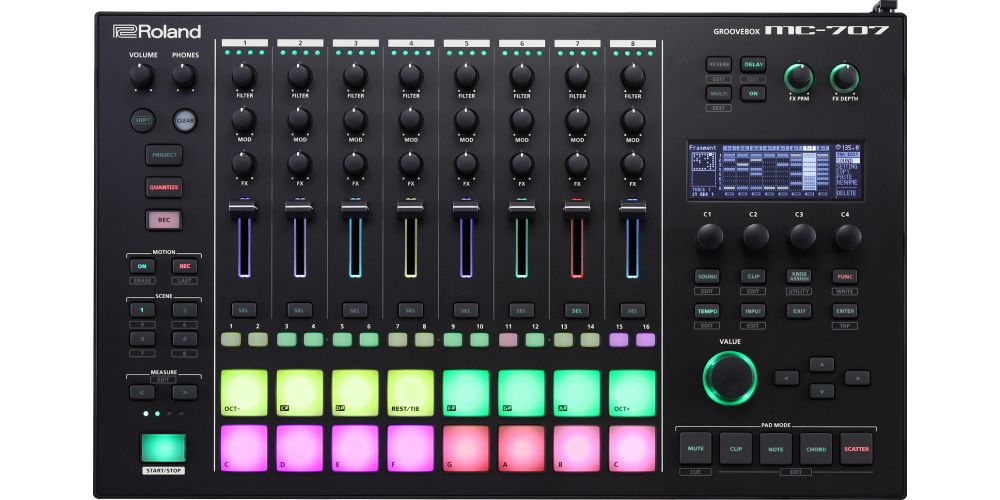1000x500 pixels.
Task: Tap the OCT+ pad
Action: (632, 393)
